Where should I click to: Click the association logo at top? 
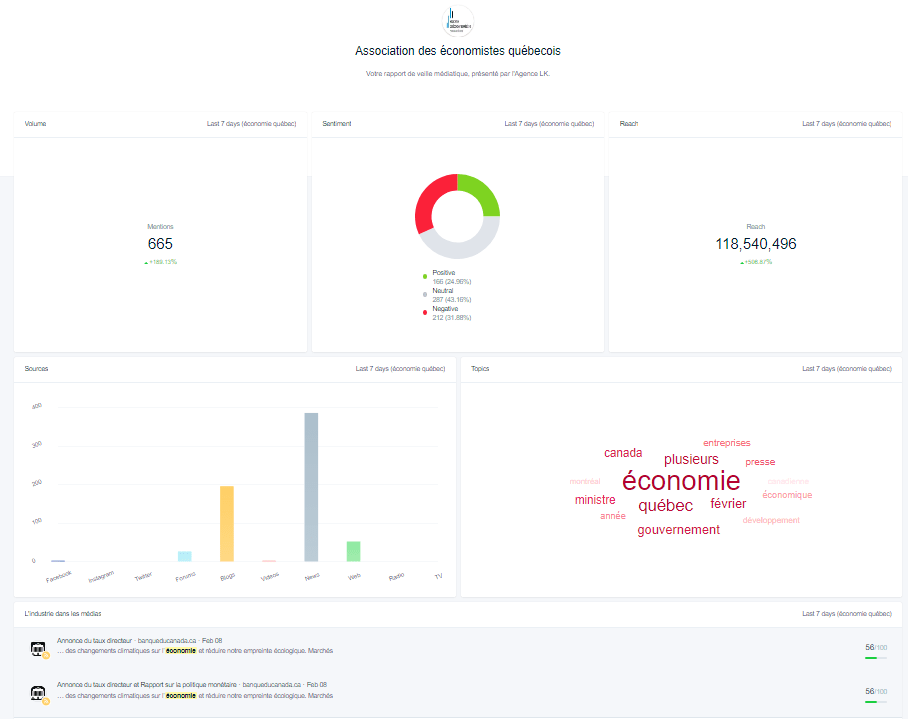(x=457, y=21)
